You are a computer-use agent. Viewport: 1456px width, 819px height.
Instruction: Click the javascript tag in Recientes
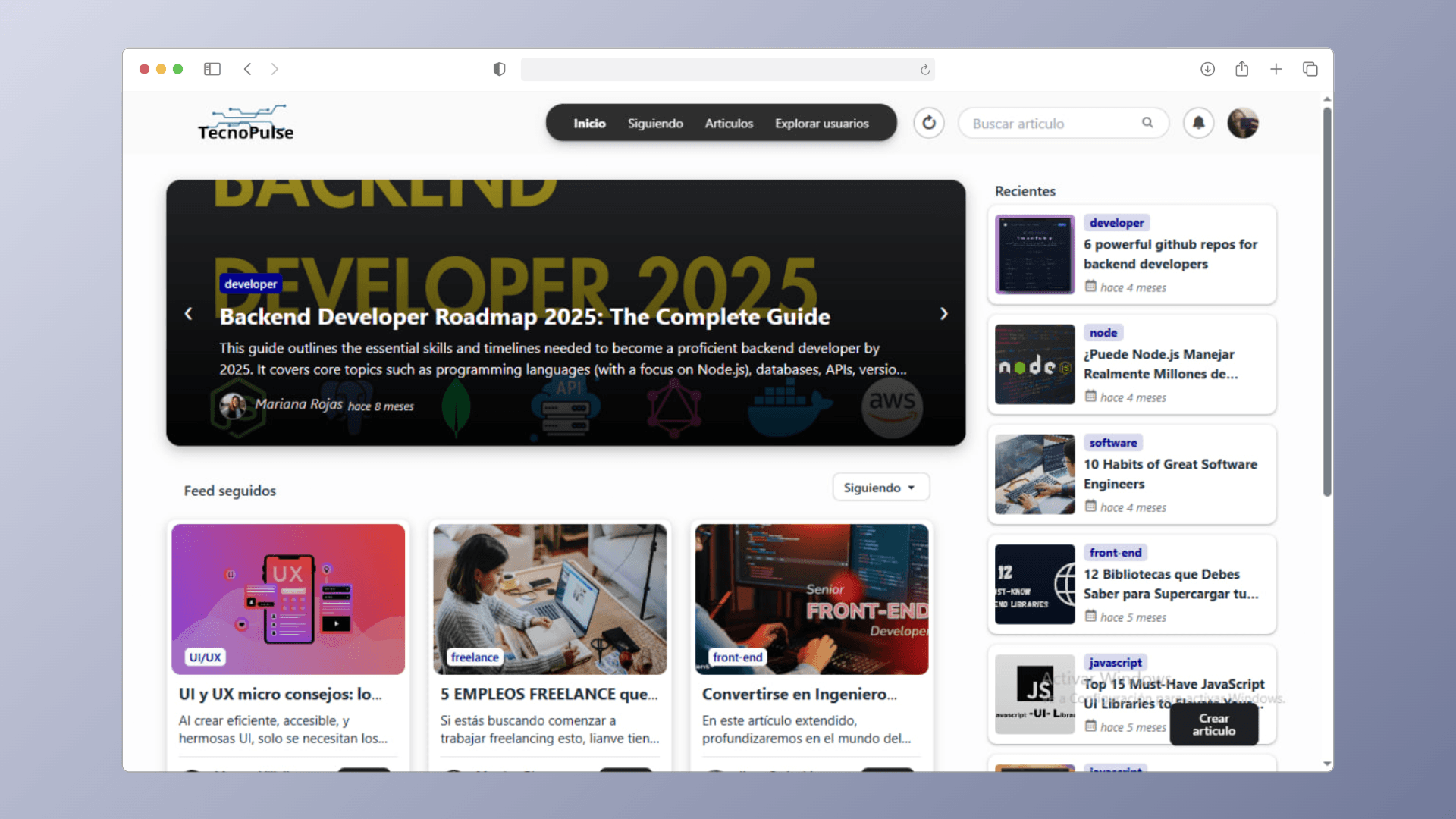click(x=1116, y=663)
